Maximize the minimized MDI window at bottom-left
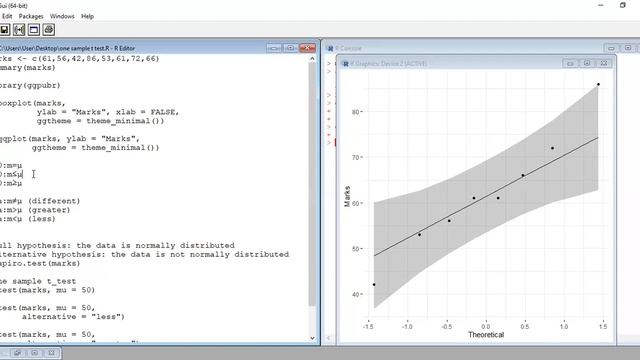Viewport: 640px width, 360px height. [x=34, y=353]
